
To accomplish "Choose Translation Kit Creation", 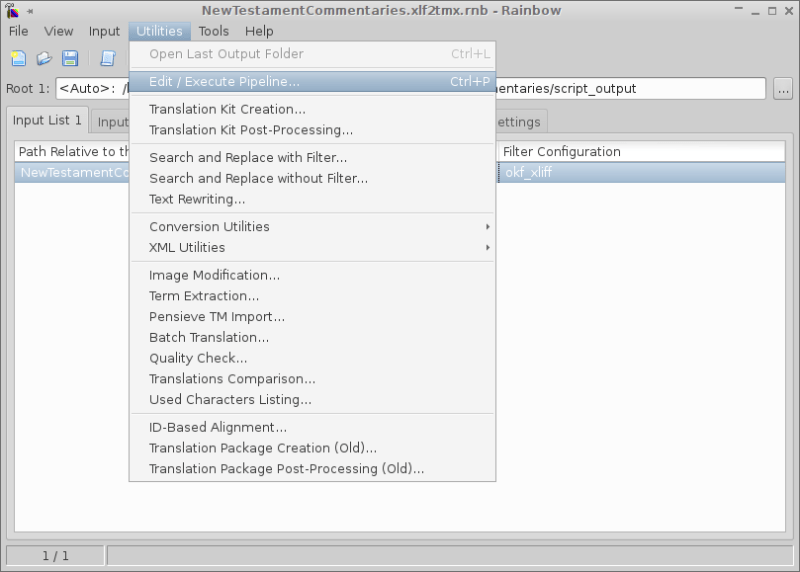I will pyautogui.click(x=312, y=109).
